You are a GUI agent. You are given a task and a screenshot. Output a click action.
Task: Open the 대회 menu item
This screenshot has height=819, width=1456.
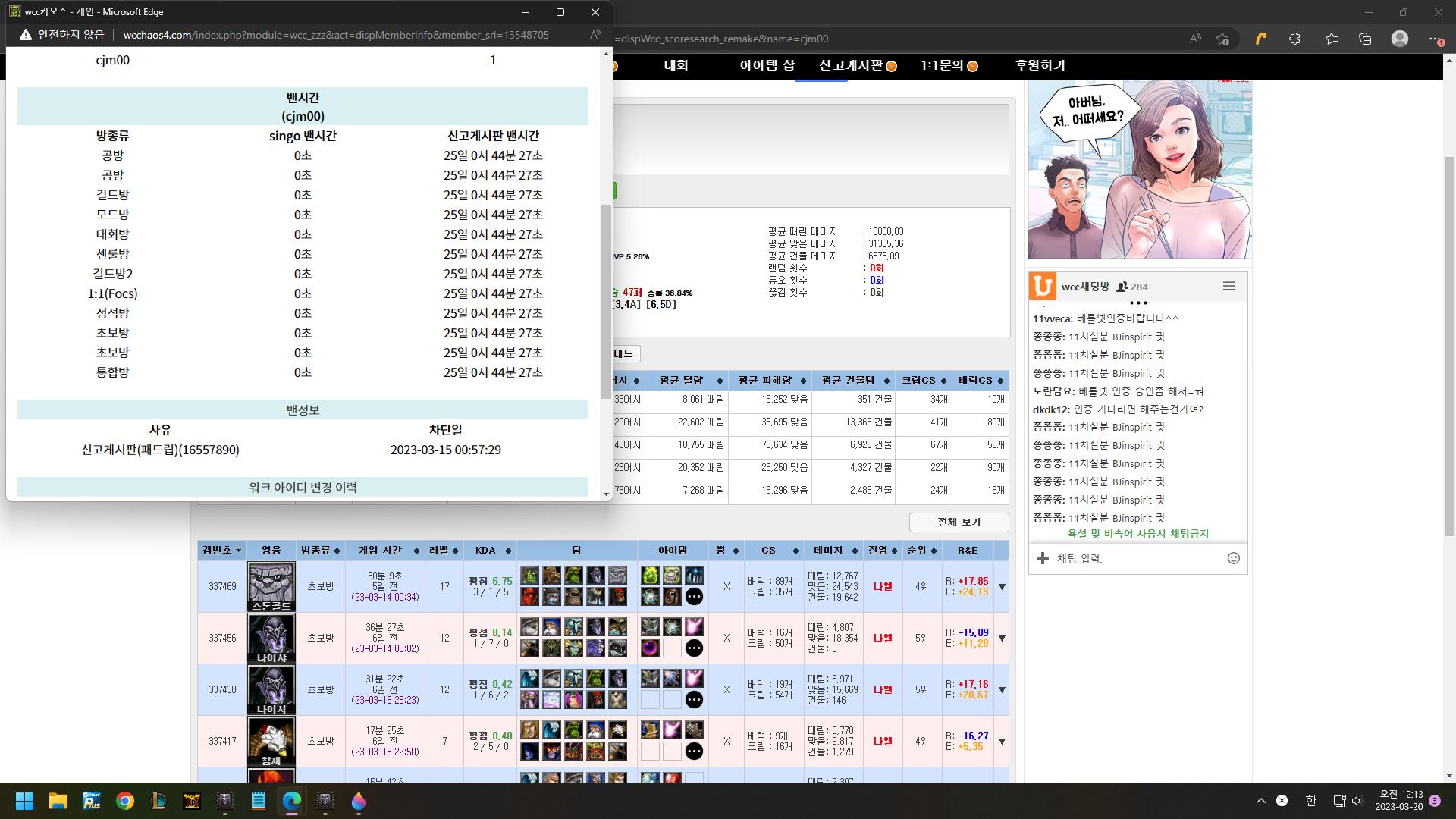pyautogui.click(x=676, y=65)
